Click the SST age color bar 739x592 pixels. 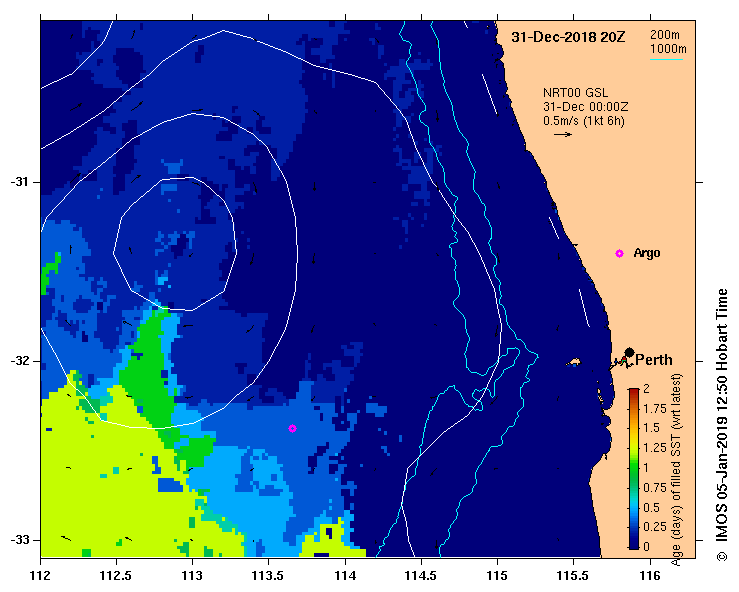pos(634,469)
